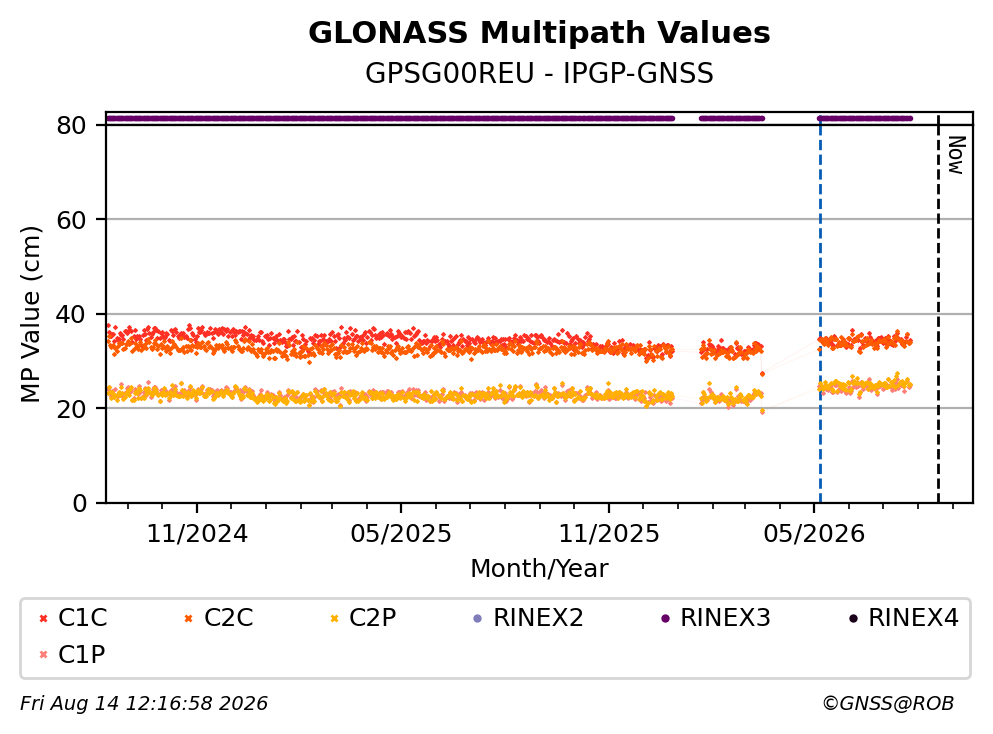Click the lavender RINEX2 legend dot
This screenshot has width=993, height=734.
[x=478, y=619]
